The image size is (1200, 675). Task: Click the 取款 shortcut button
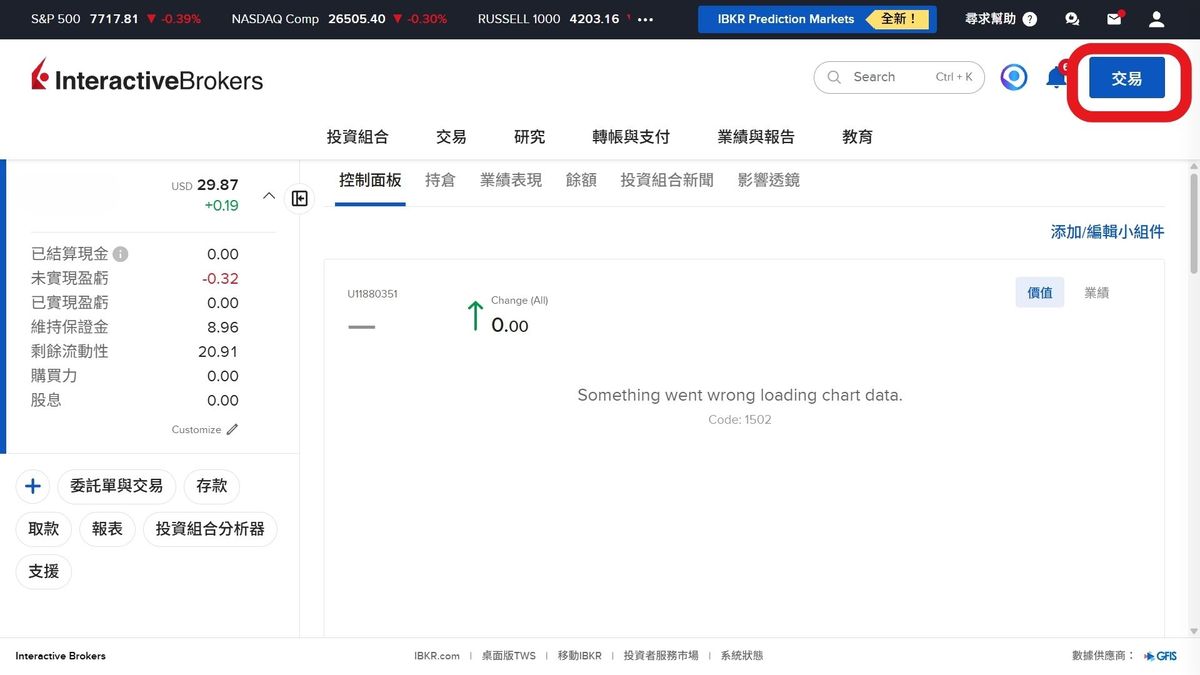(x=44, y=529)
